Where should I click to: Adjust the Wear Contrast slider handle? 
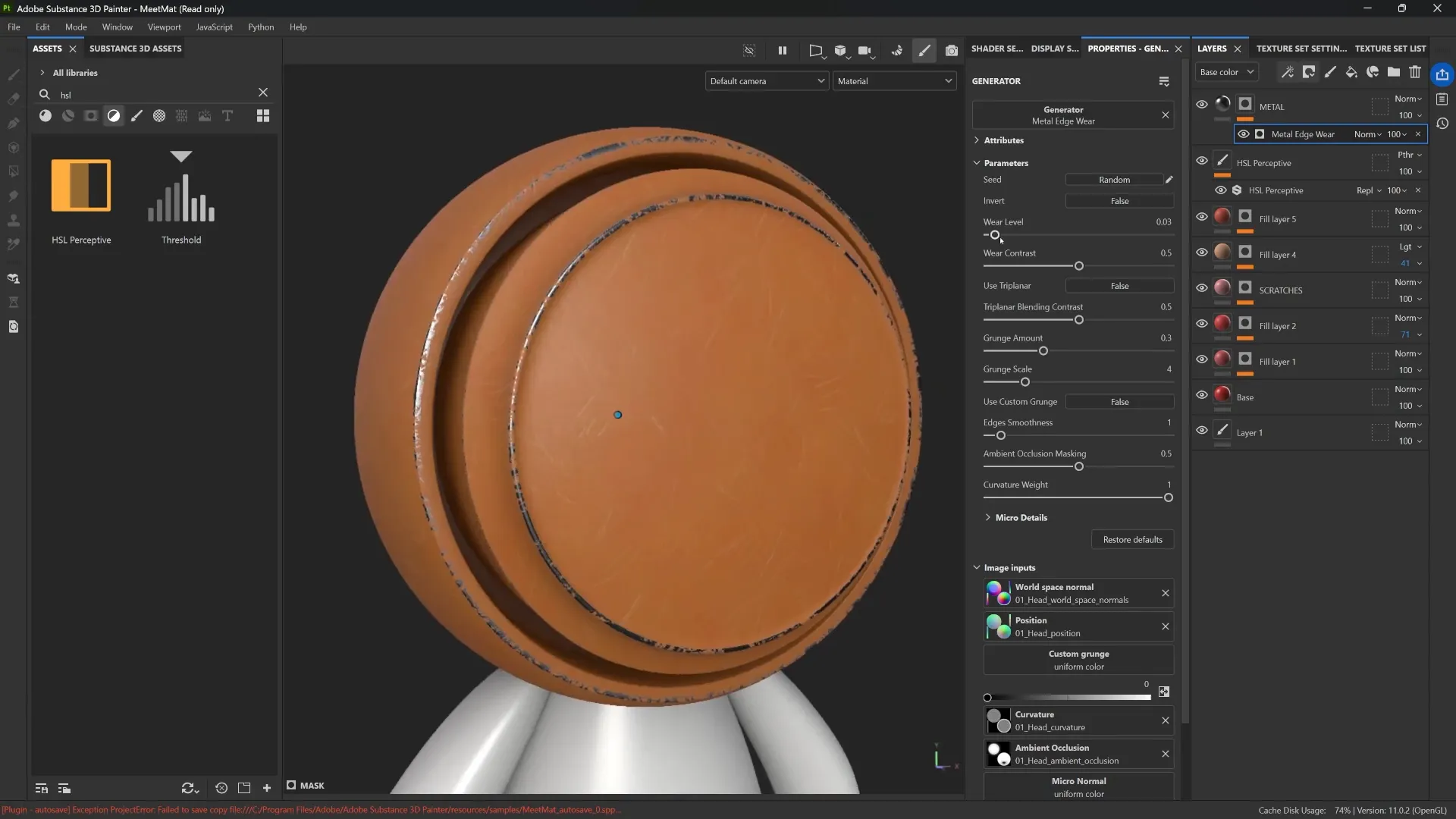tap(1078, 266)
